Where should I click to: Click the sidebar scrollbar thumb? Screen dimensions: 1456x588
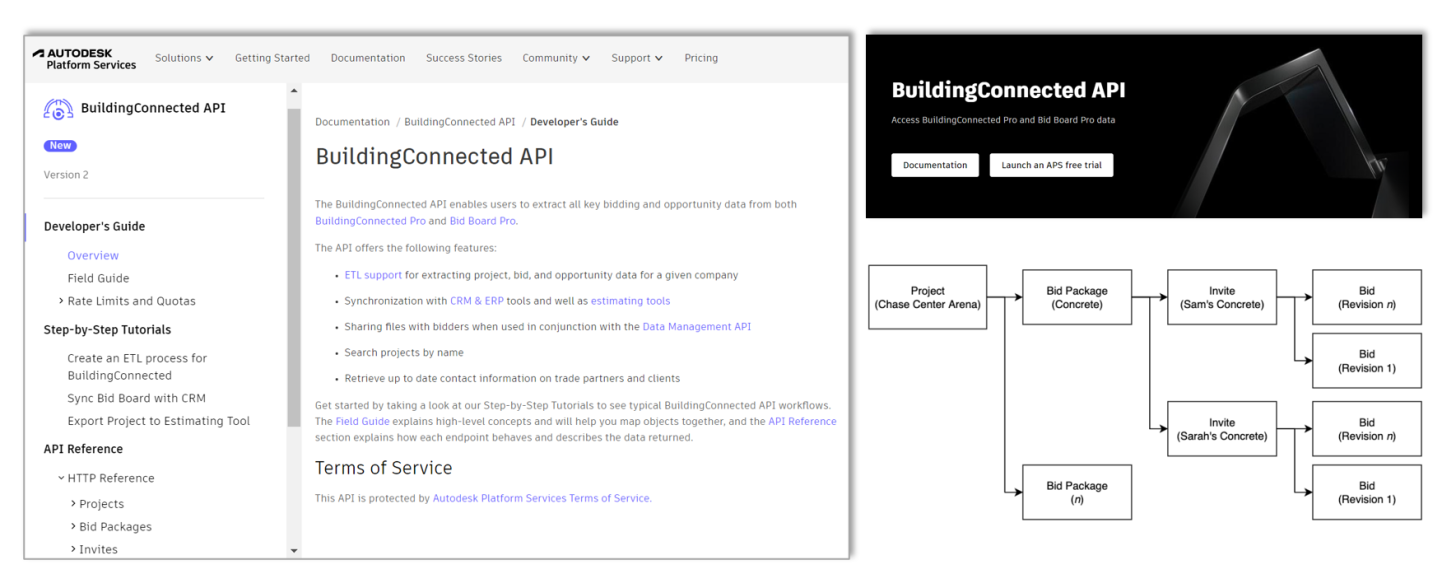click(294, 270)
